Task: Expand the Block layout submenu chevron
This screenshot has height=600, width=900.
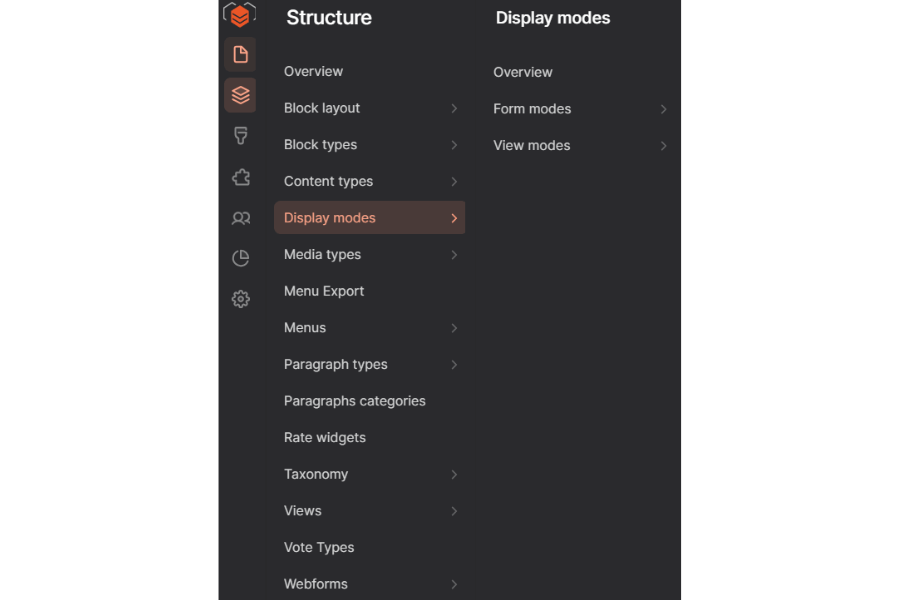Action: [x=454, y=109]
